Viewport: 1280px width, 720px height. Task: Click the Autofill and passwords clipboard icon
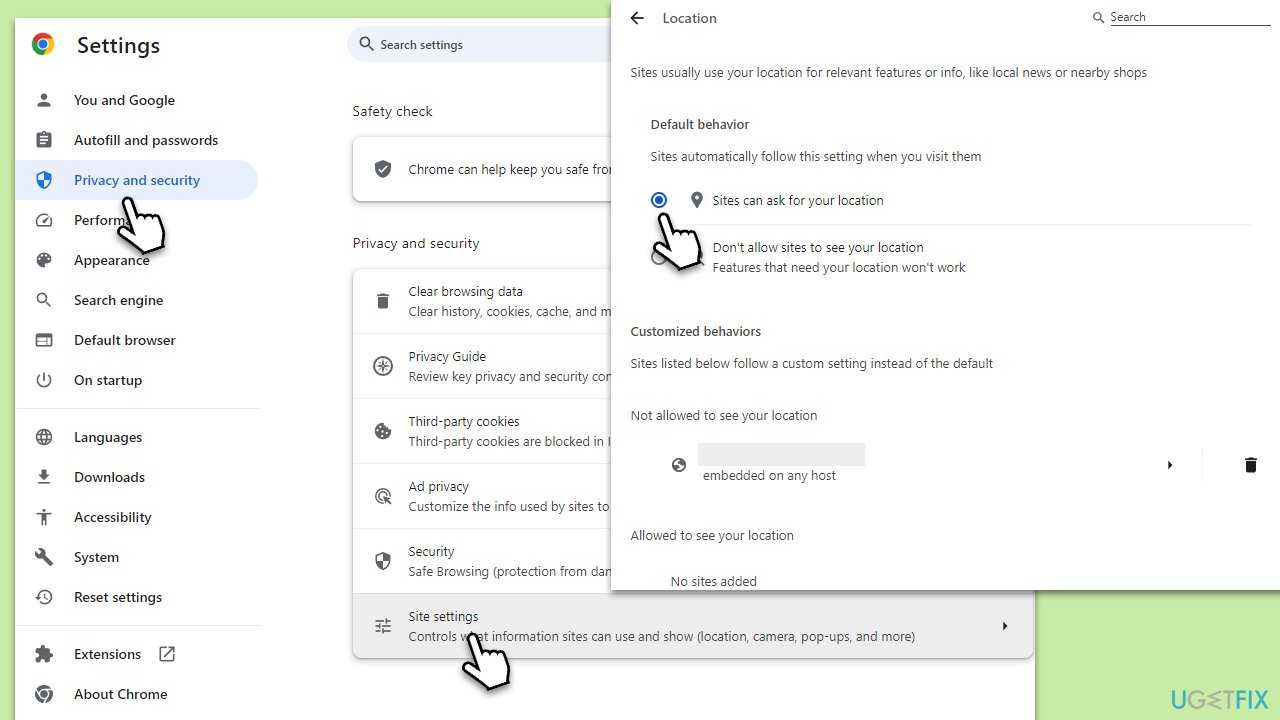(43, 140)
